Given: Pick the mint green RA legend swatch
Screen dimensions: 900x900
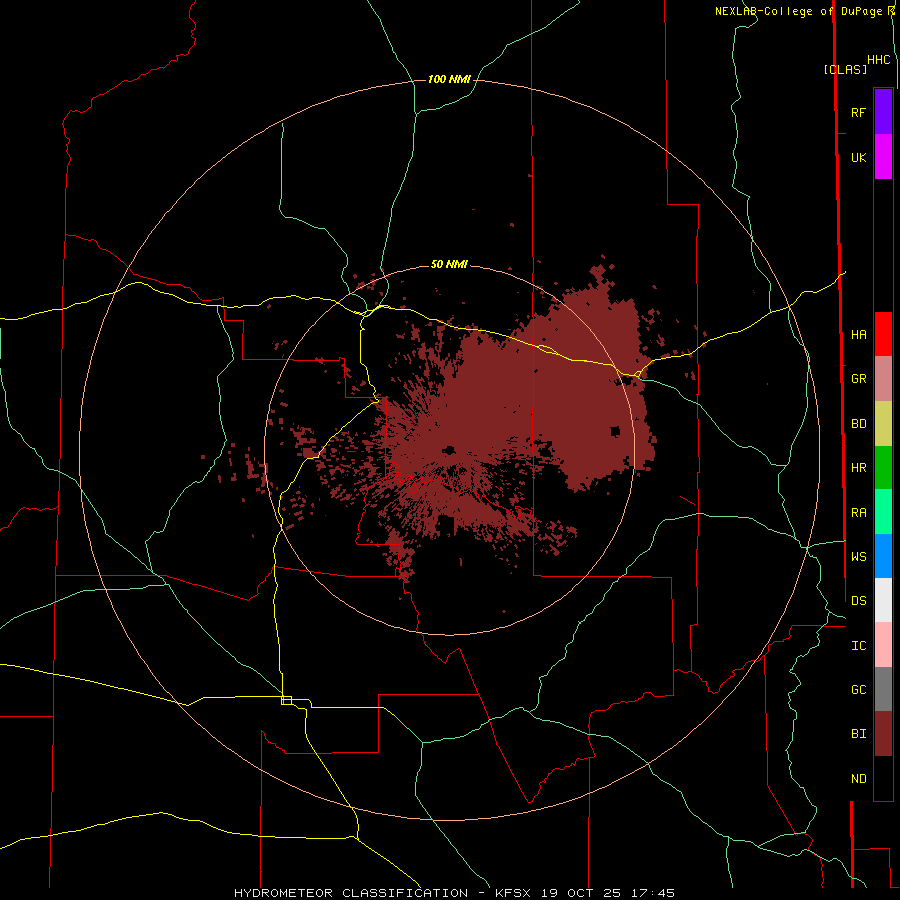Looking at the screenshot, I should coord(883,512).
